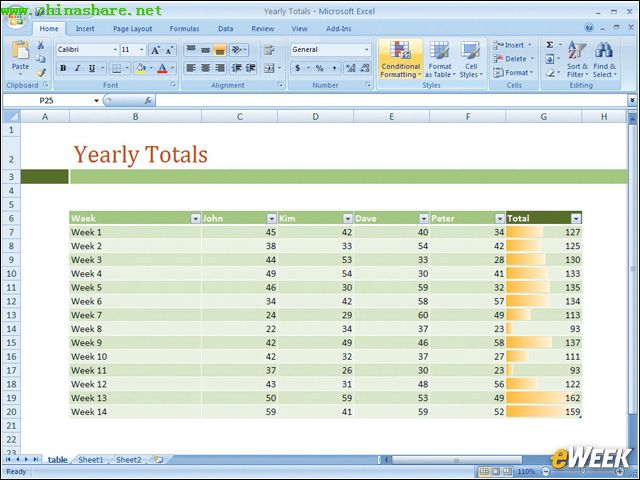Switch to the Insert ribbon tab
Viewport: 640px width, 480px height.
(85, 29)
